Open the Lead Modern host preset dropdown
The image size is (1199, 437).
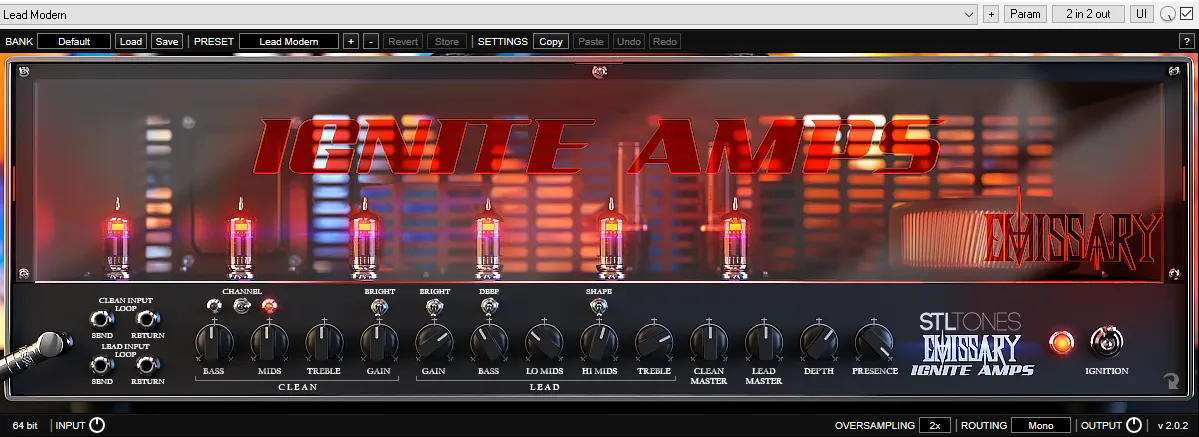click(x=489, y=14)
